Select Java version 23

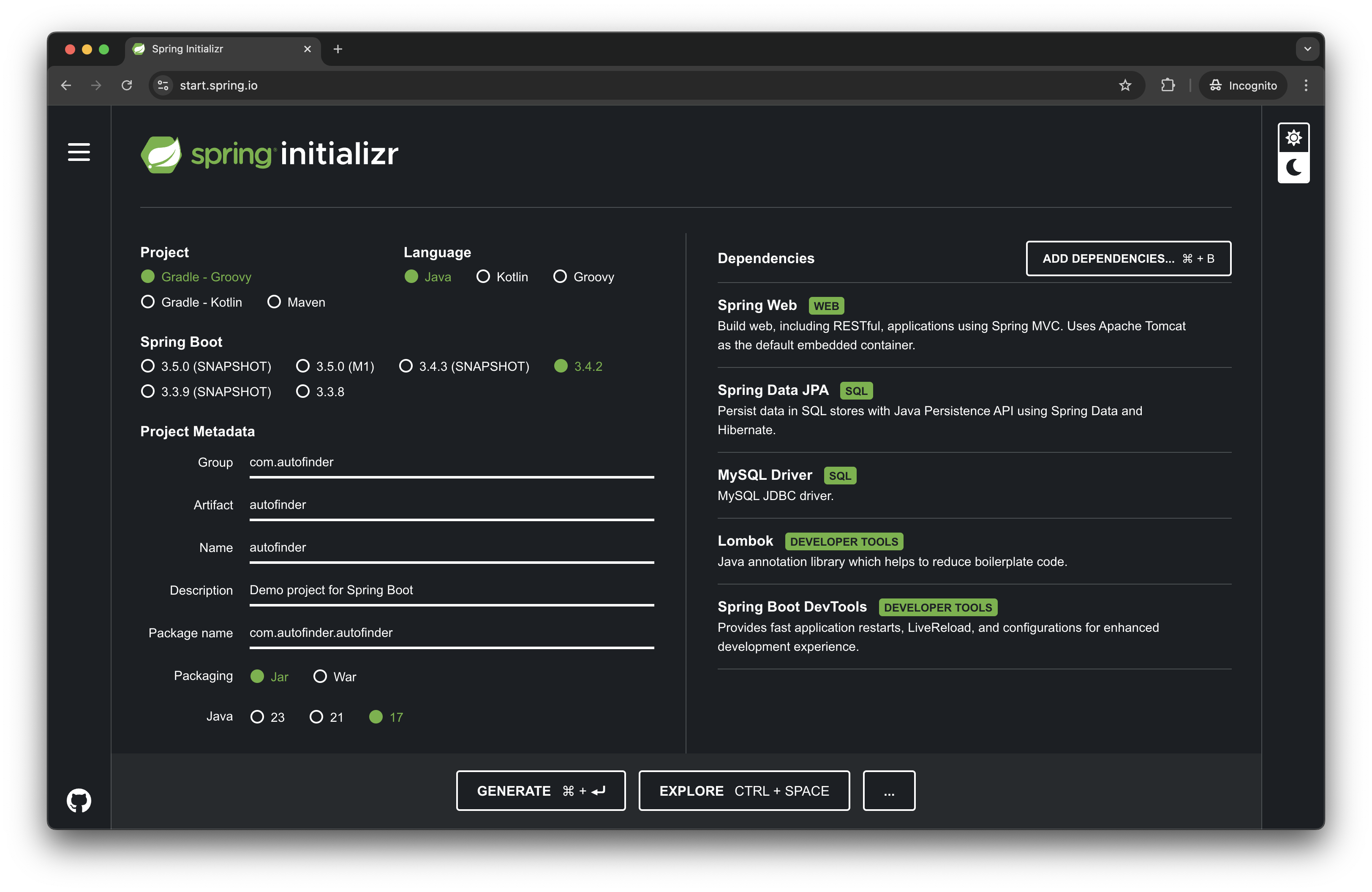(267, 717)
